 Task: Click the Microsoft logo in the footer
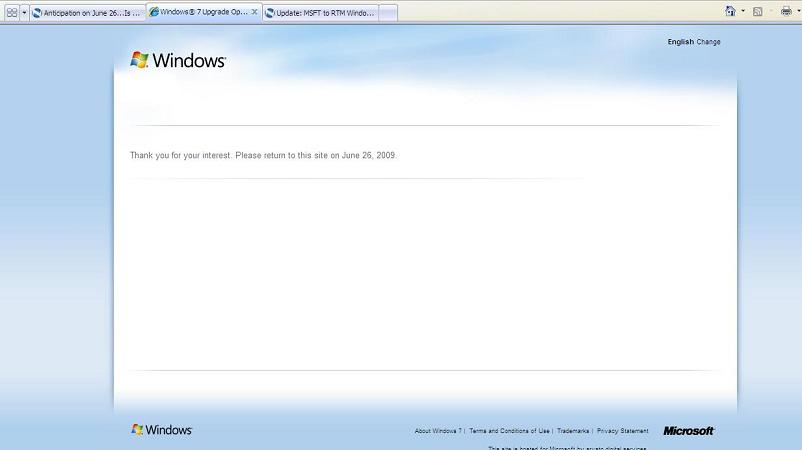point(688,431)
